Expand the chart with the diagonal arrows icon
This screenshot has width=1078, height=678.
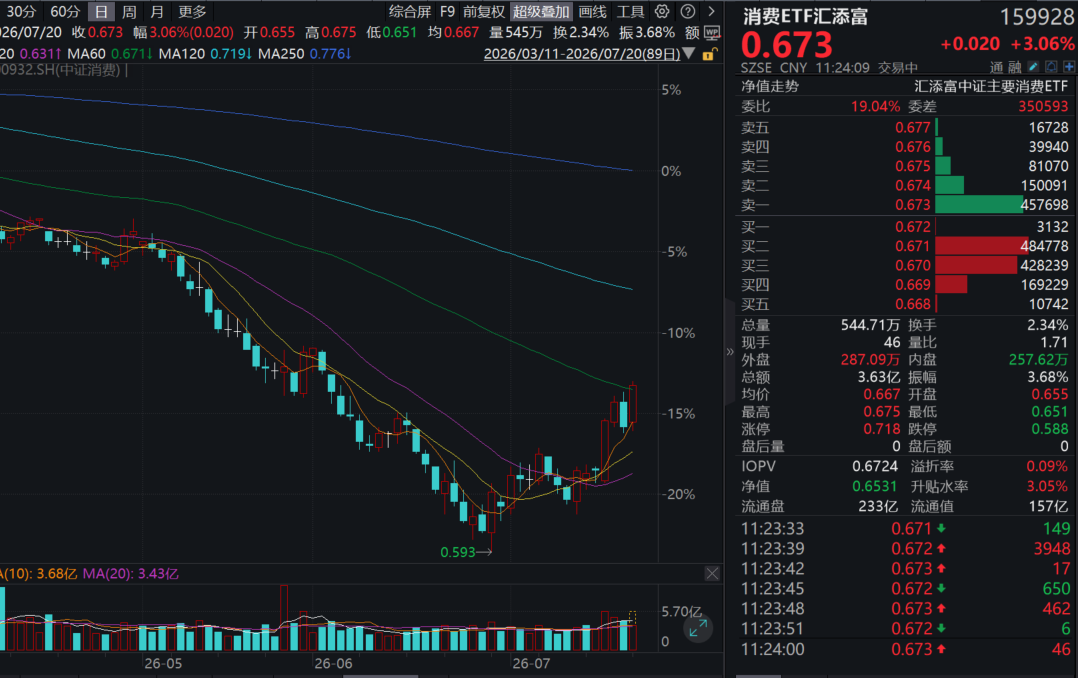coord(698,628)
